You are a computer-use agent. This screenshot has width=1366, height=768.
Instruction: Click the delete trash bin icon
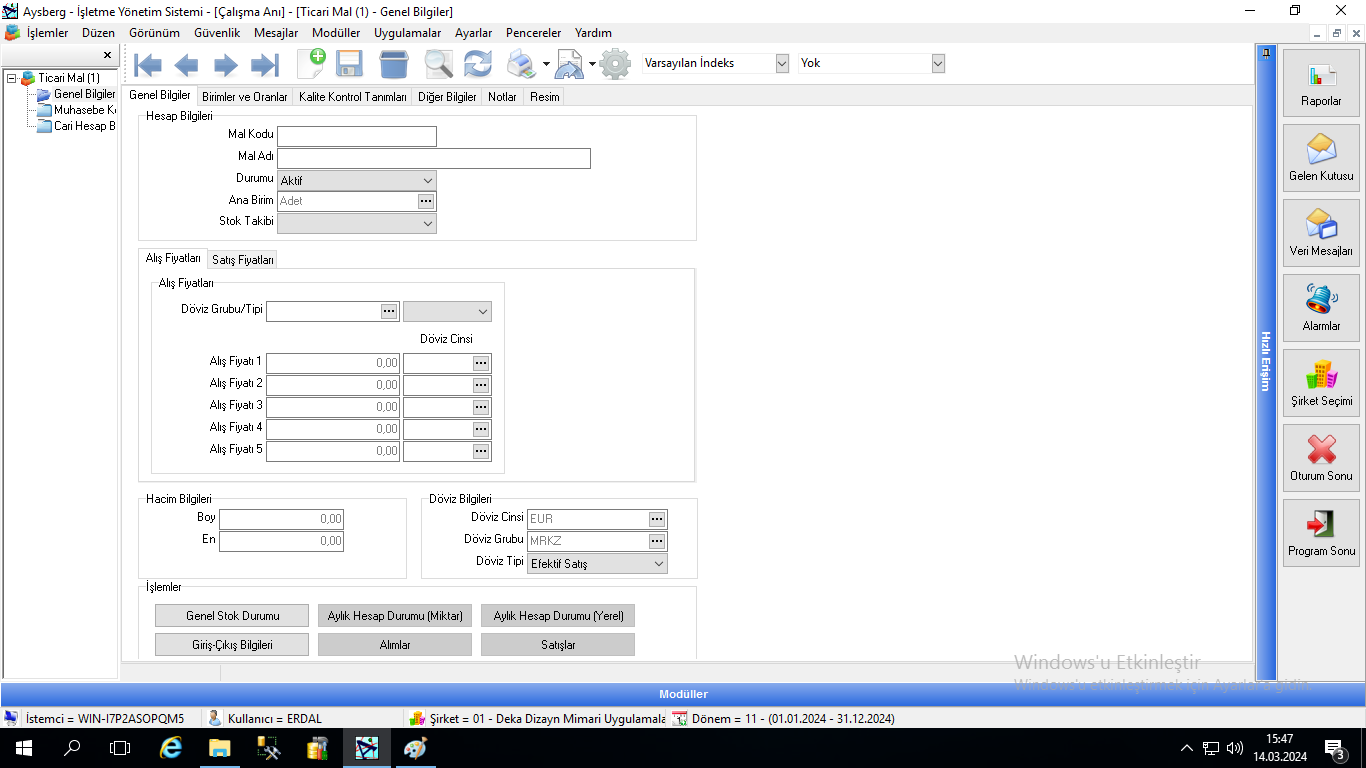[x=394, y=65]
